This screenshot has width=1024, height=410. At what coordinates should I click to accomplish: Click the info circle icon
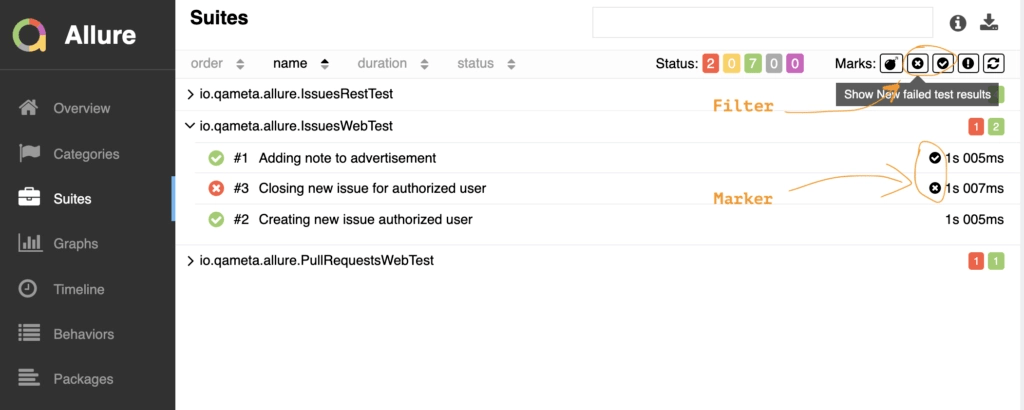[958, 22]
